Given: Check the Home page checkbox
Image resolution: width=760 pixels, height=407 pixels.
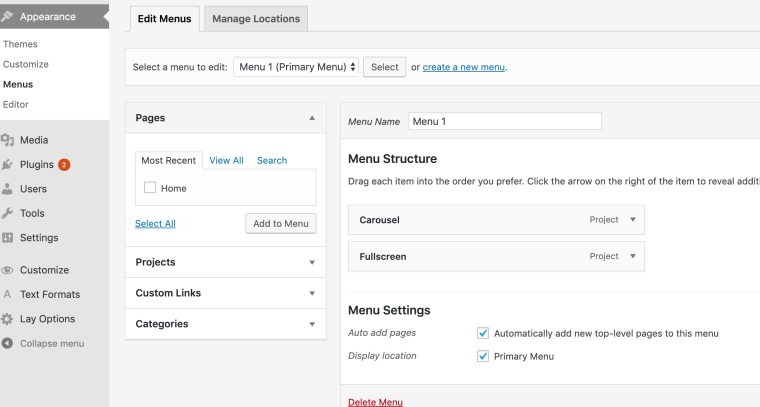Looking at the screenshot, I should point(150,188).
